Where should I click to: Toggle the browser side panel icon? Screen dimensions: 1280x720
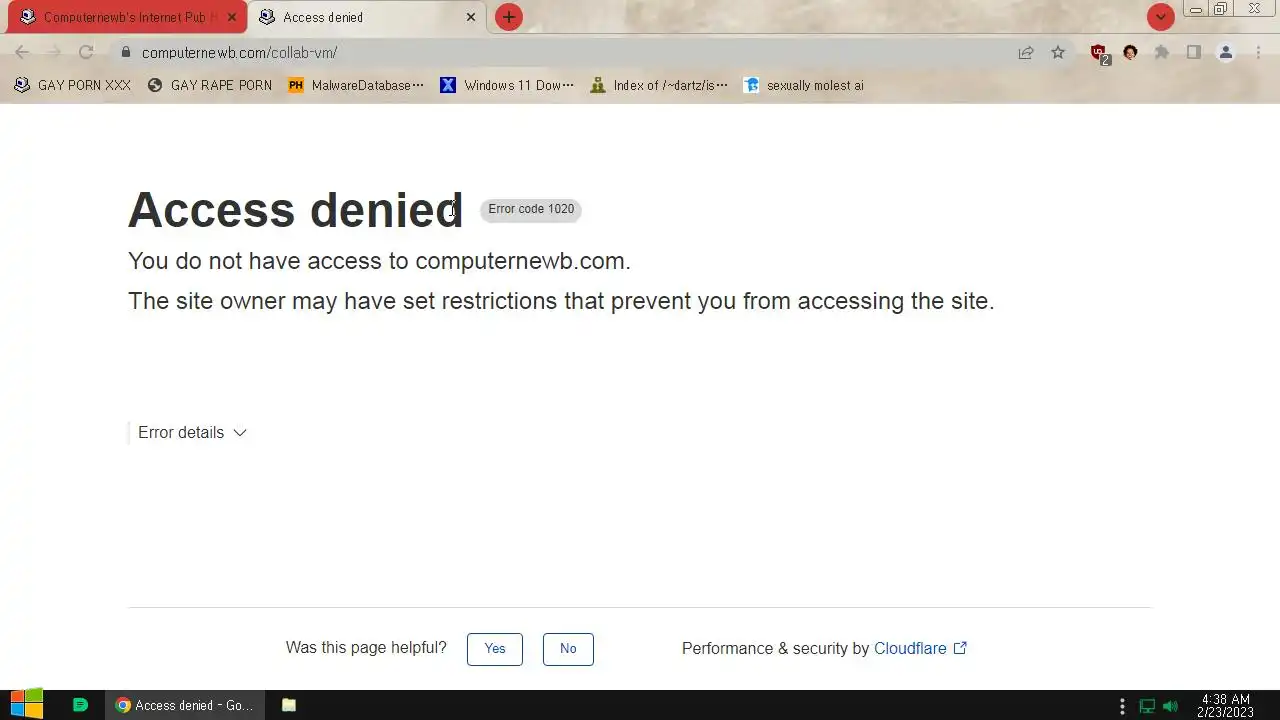coord(1194,52)
